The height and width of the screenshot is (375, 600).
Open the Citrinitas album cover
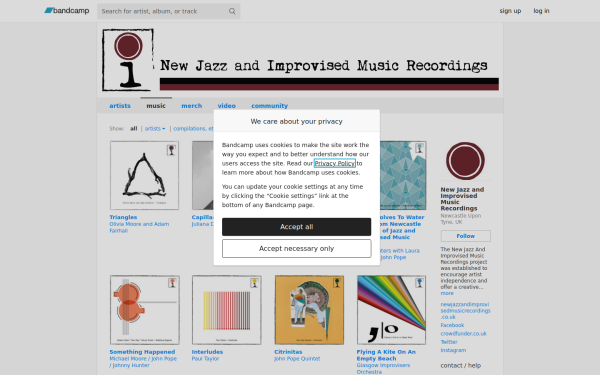click(x=309, y=310)
